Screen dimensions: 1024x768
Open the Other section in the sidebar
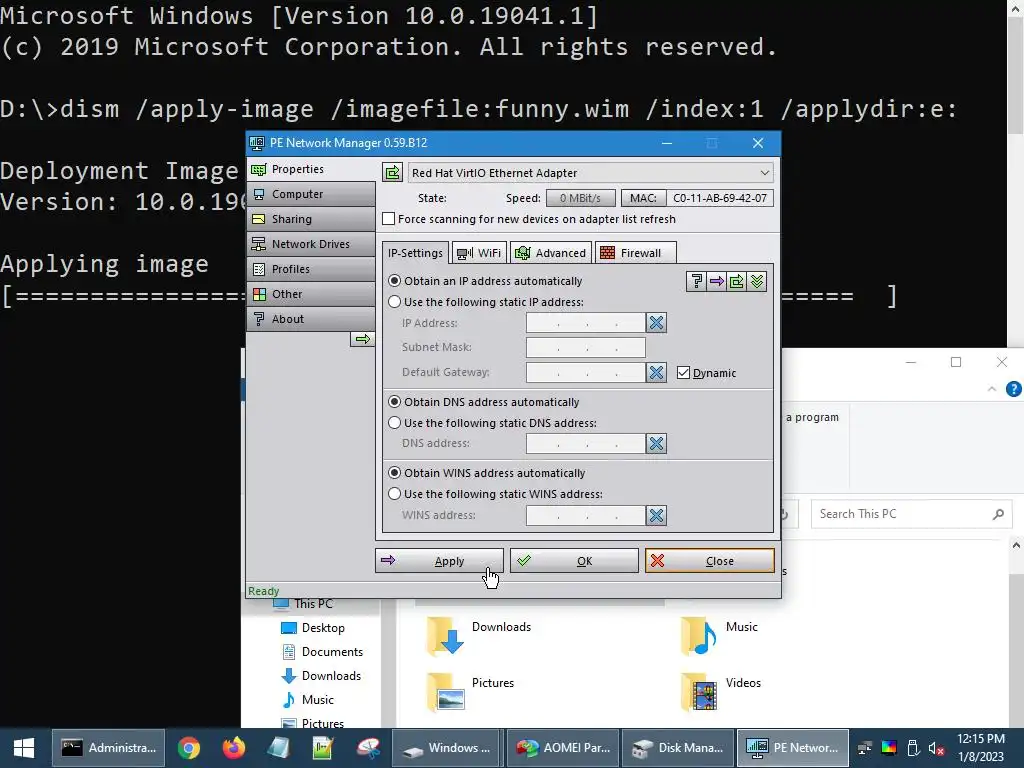click(x=311, y=294)
